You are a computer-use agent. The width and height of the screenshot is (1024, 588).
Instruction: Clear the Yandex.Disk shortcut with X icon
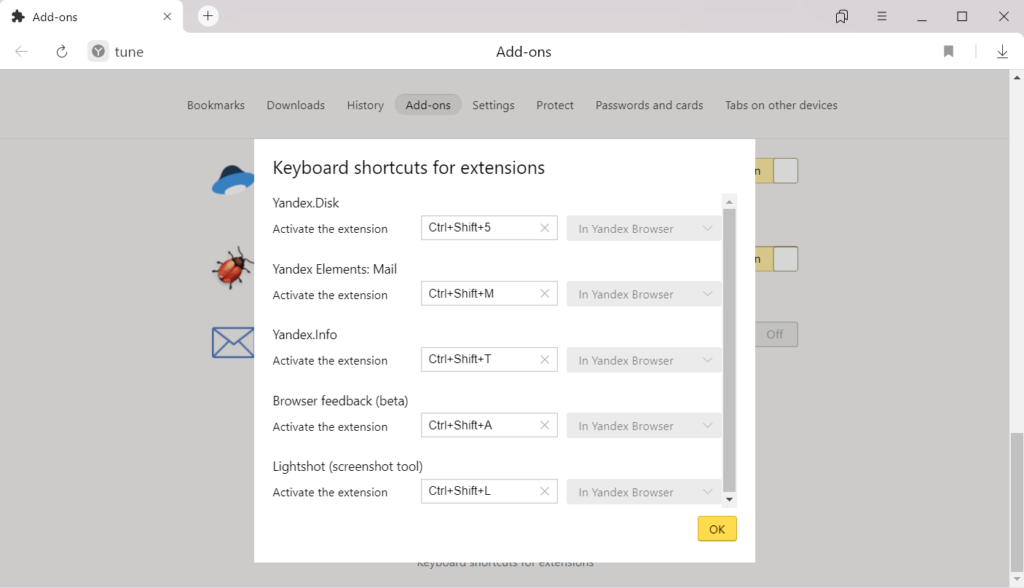544,228
